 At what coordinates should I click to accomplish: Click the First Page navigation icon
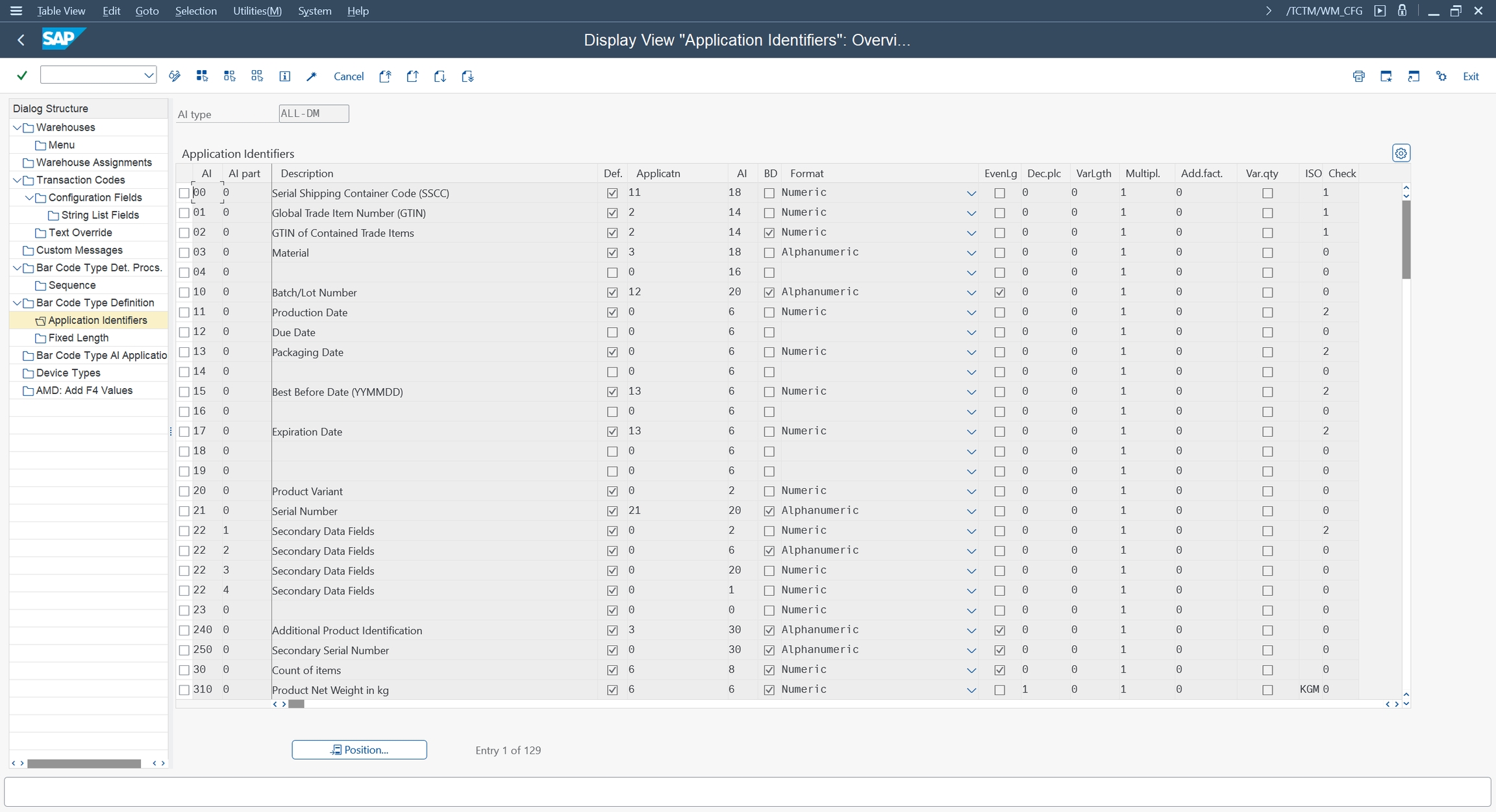pos(385,76)
